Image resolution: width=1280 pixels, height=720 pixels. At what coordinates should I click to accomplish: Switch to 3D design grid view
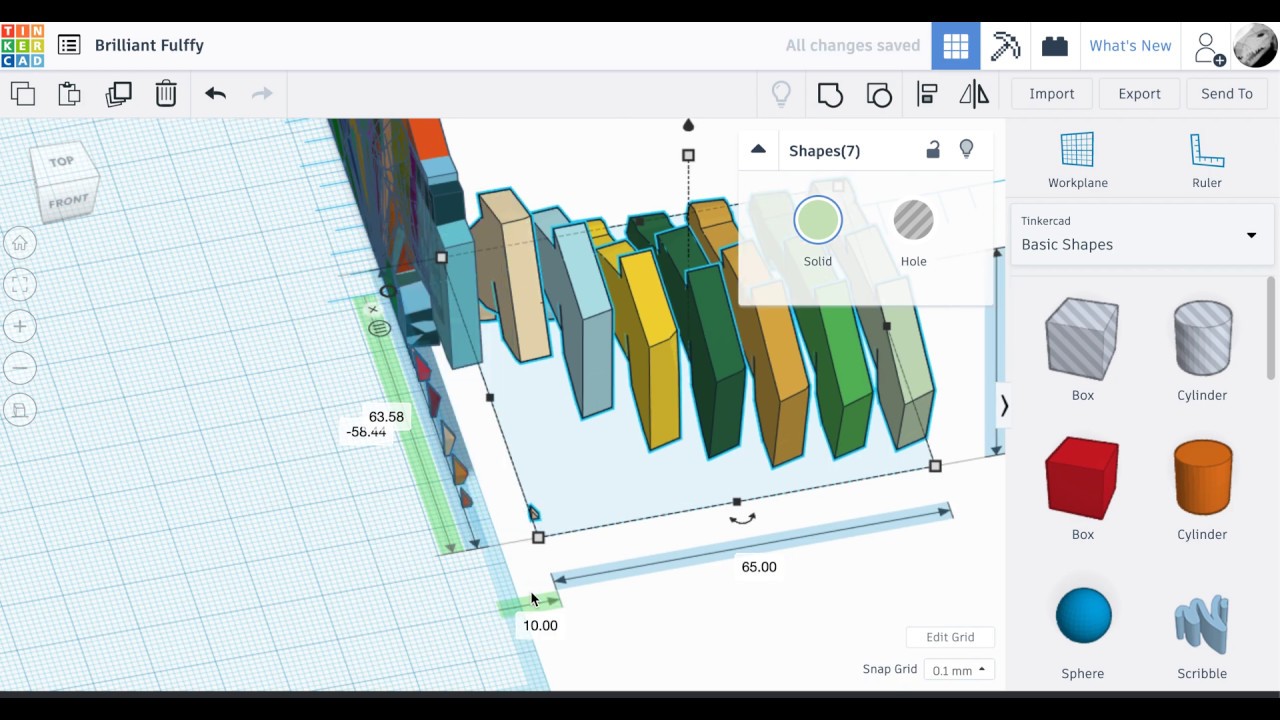pyautogui.click(x=956, y=46)
